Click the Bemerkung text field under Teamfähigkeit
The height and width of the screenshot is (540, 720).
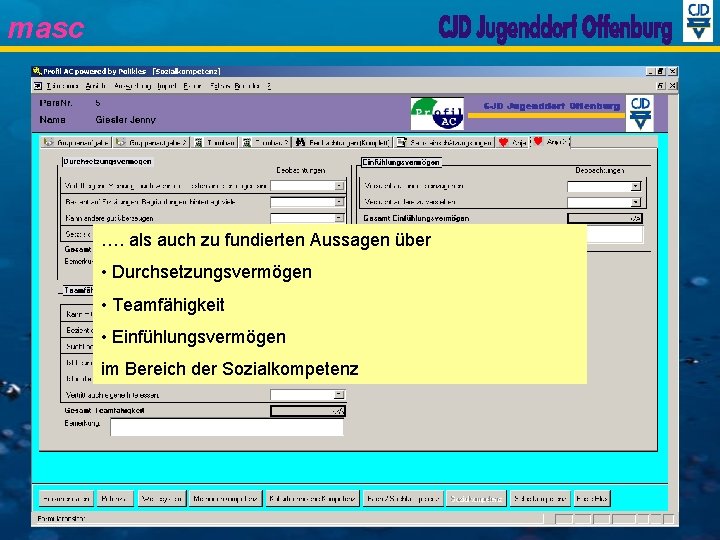click(x=226, y=427)
